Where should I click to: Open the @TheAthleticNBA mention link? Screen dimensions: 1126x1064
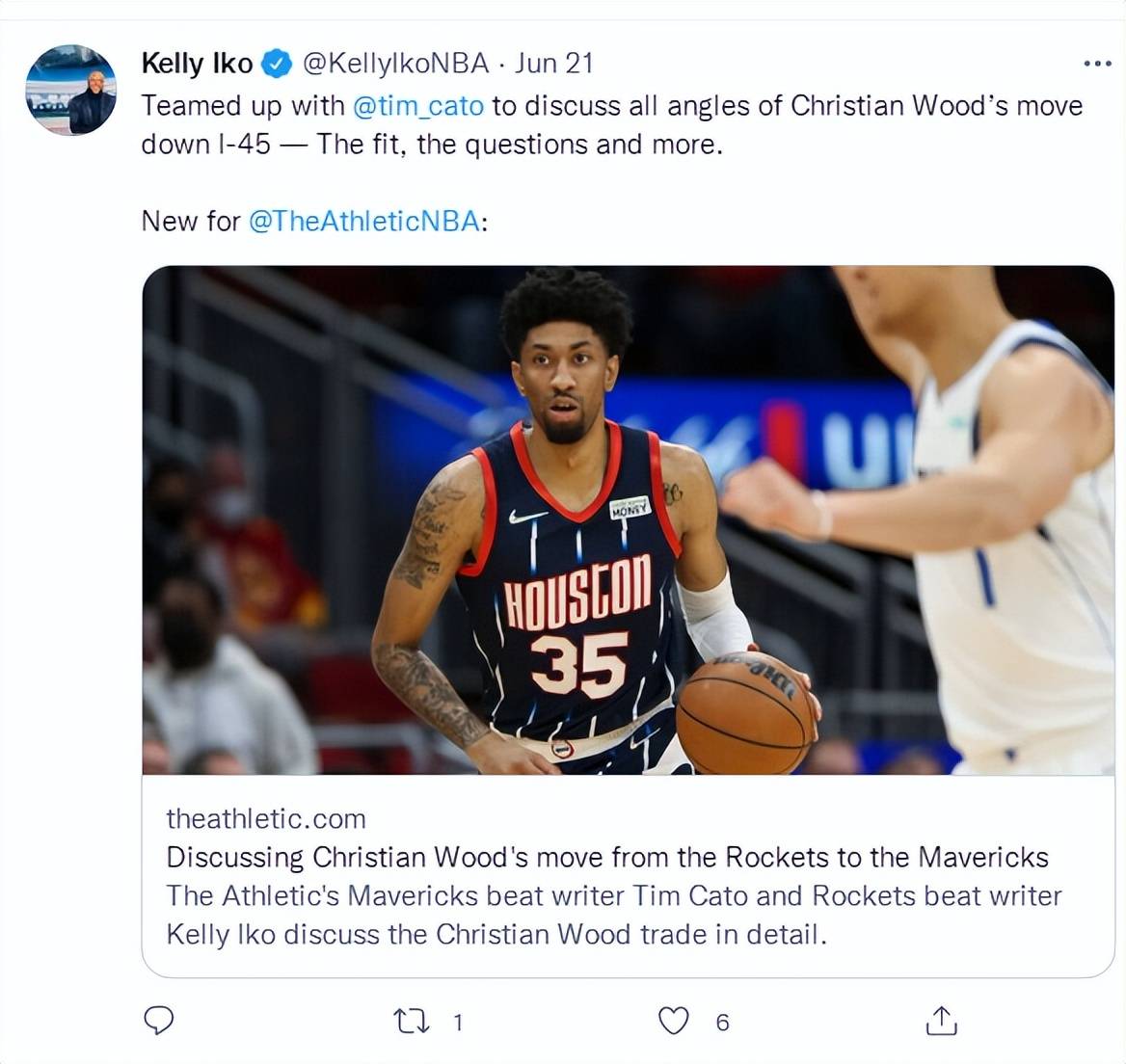tap(364, 221)
